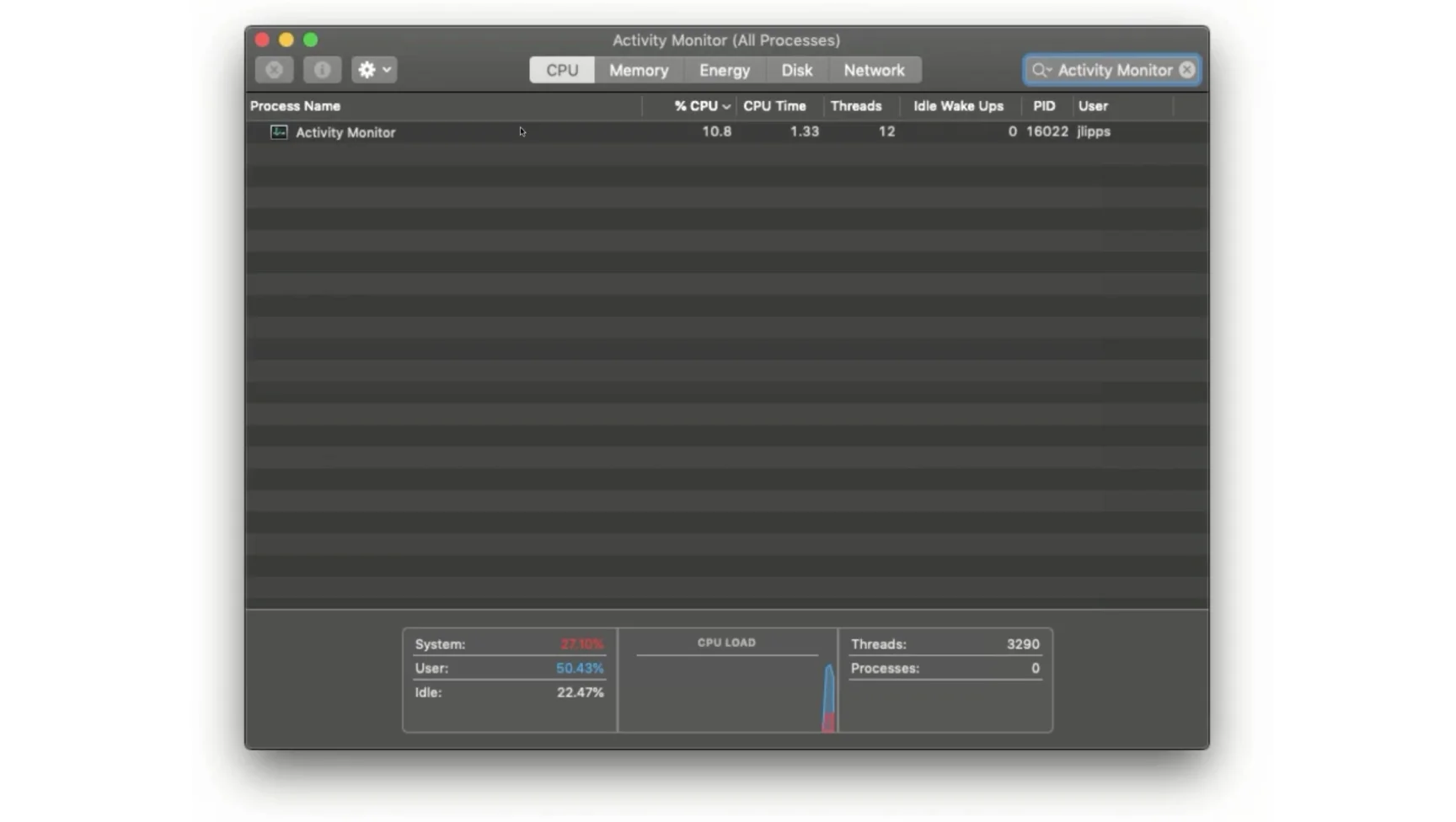1456x822 pixels.
Task: Toggle % CPU sort order via its chevron
Action: (725, 106)
